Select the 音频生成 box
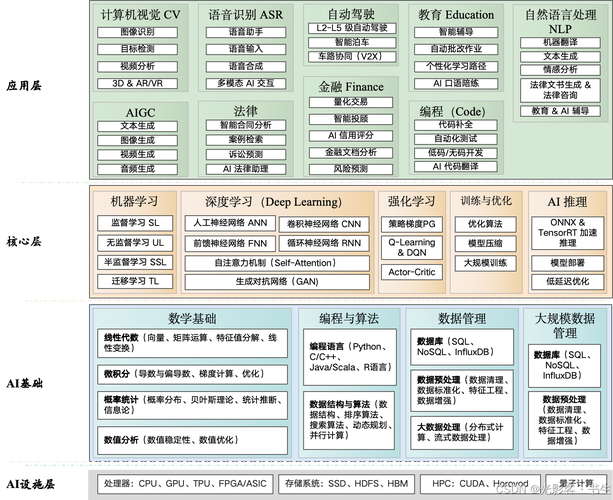 tap(137, 169)
